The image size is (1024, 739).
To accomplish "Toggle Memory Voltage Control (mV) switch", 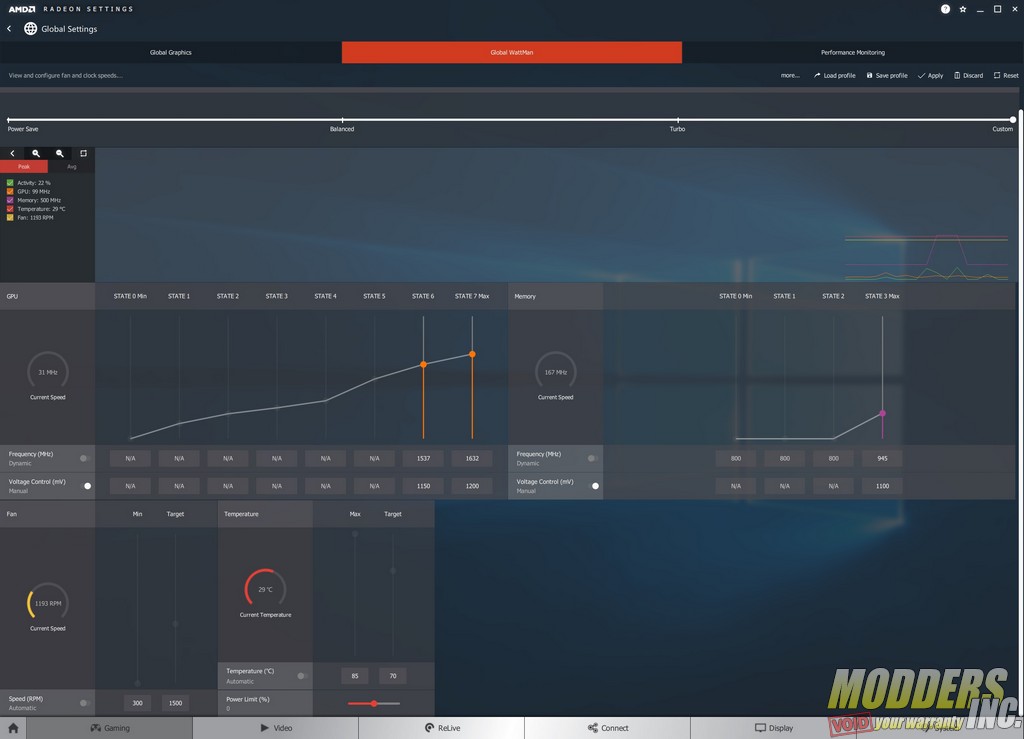I will coord(594,486).
